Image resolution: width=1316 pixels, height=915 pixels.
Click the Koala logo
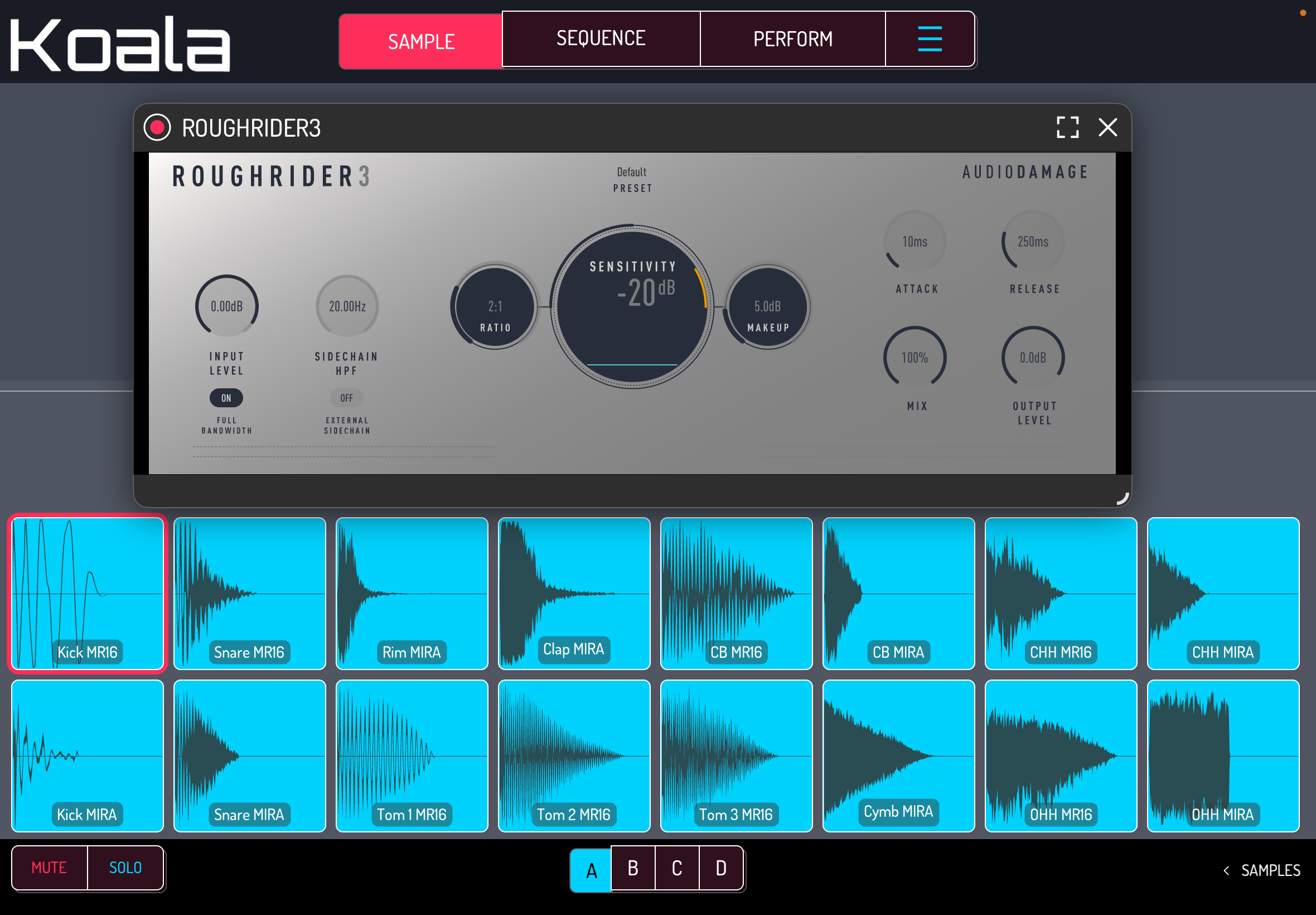click(120, 44)
